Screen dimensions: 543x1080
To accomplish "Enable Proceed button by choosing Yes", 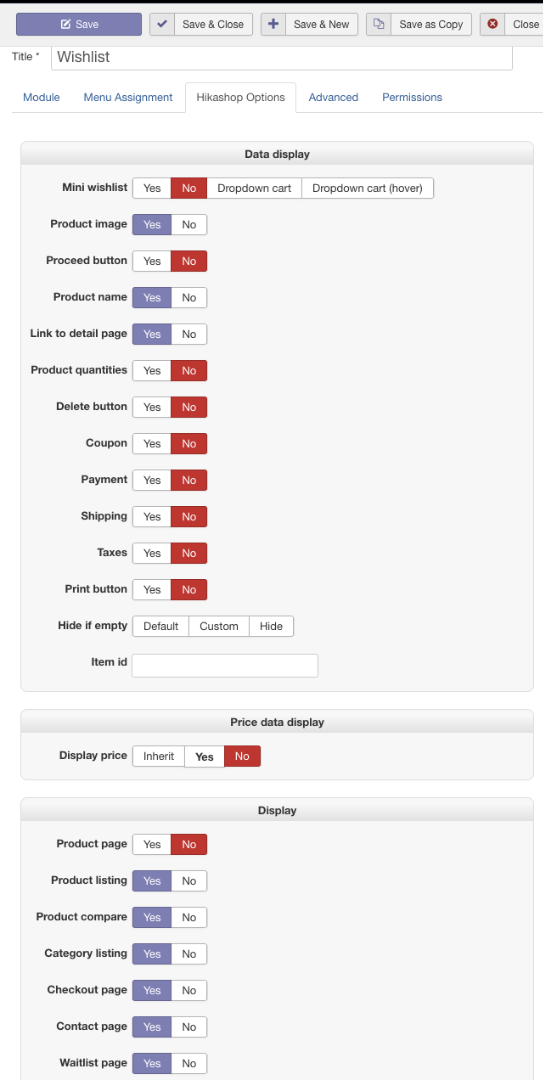I will click(152, 261).
